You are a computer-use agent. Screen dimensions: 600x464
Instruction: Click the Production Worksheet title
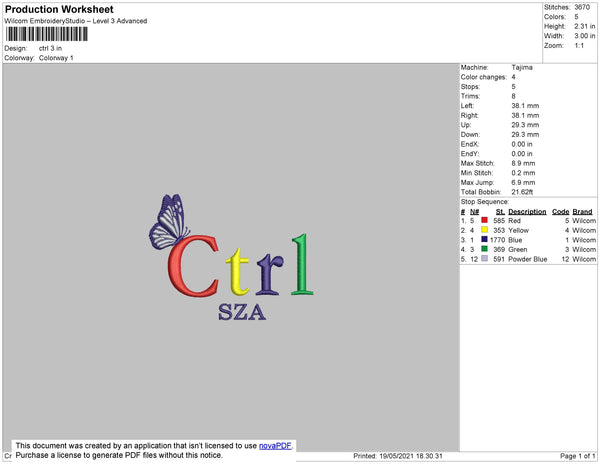click(59, 9)
